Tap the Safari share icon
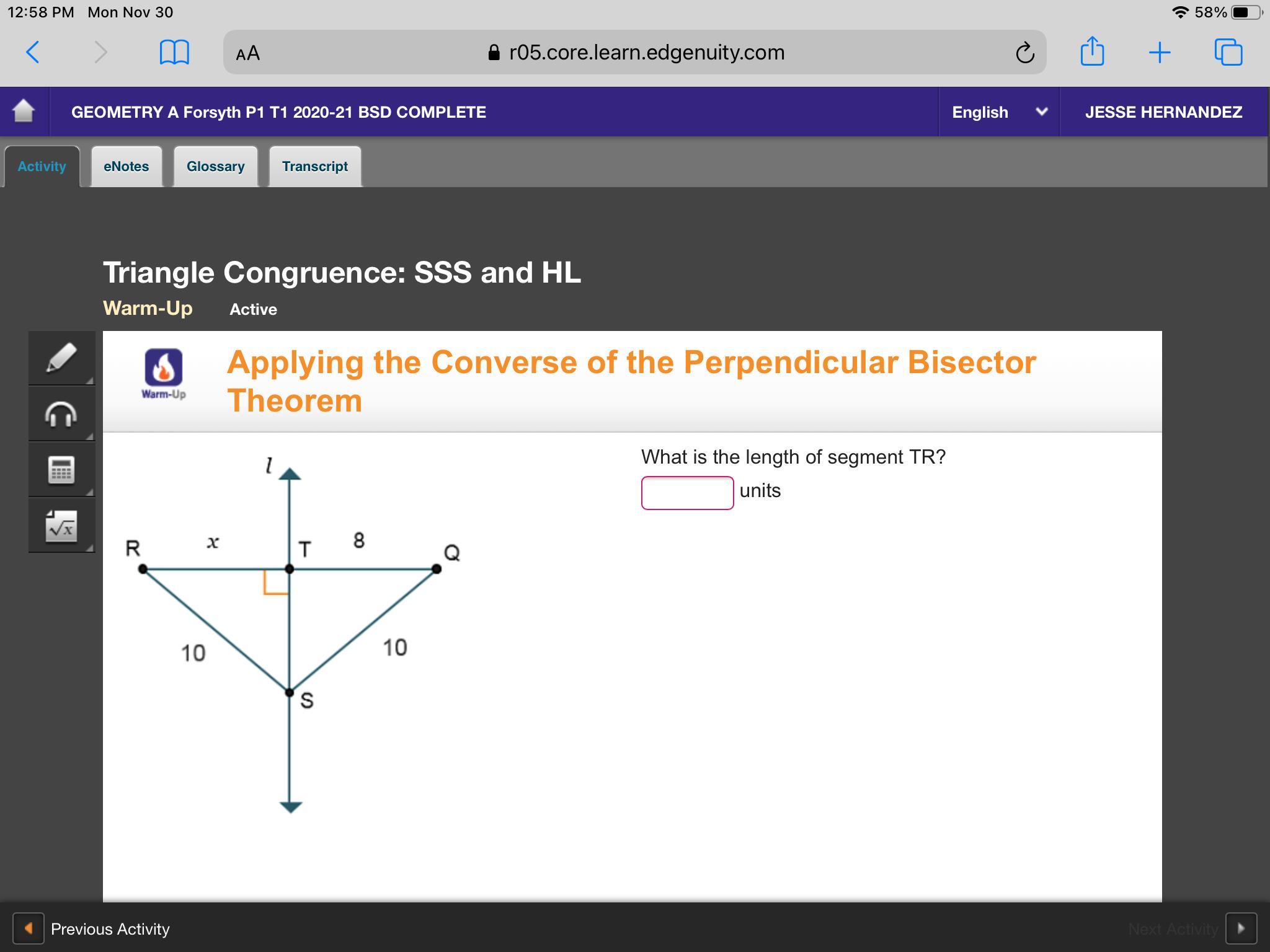The height and width of the screenshot is (952, 1270). [1092, 51]
